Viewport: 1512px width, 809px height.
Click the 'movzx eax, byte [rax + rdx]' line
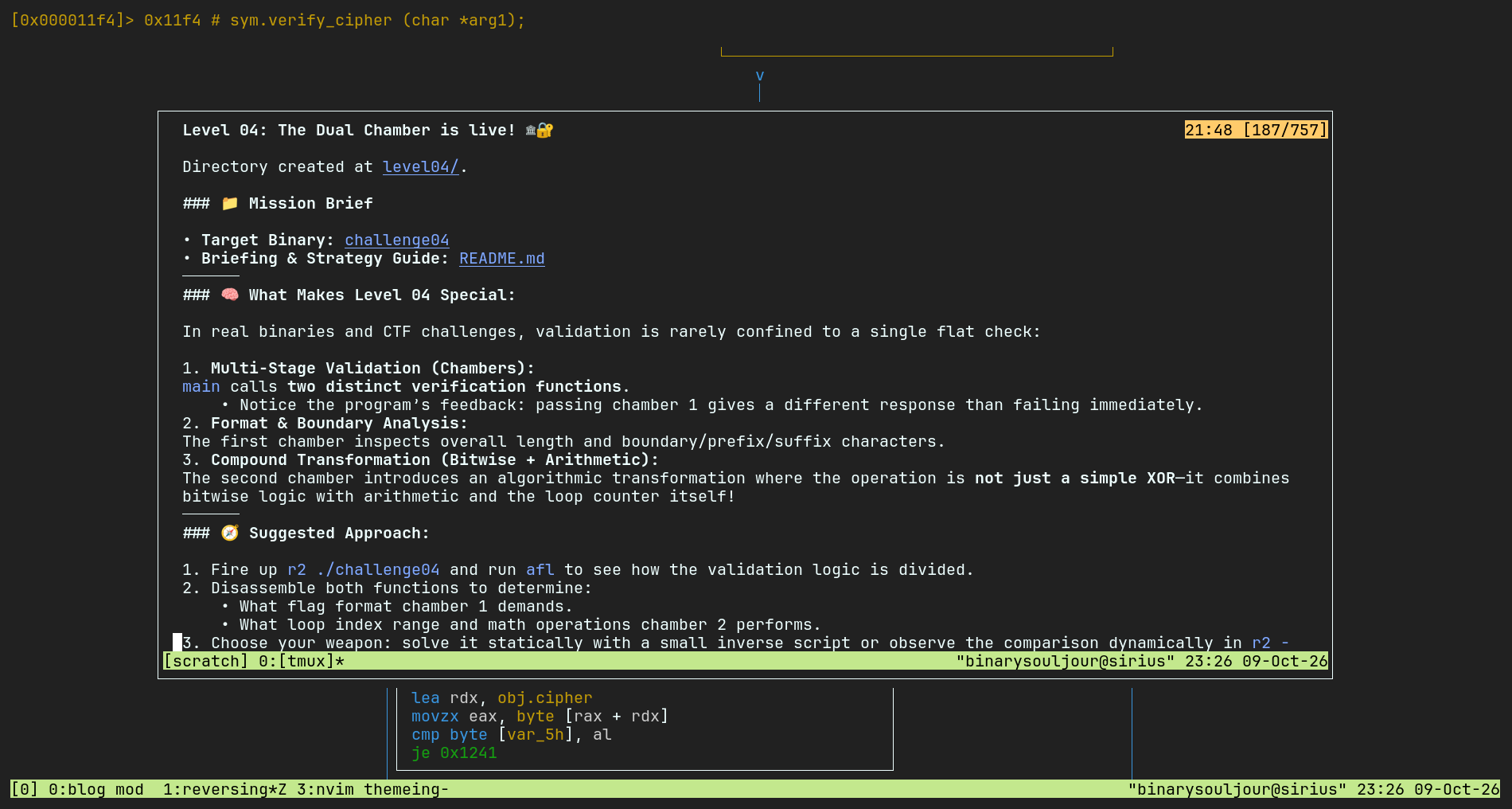click(x=540, y=716)
